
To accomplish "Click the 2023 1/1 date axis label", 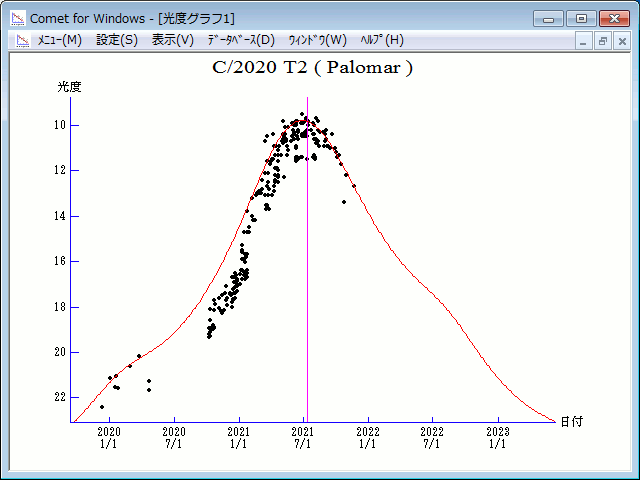I will coord(498,438).
